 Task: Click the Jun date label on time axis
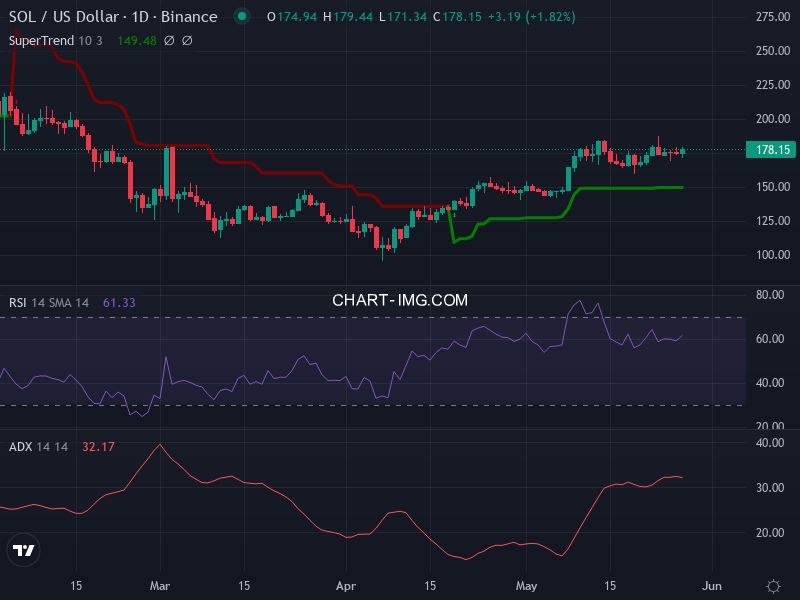tap(712, 586)
